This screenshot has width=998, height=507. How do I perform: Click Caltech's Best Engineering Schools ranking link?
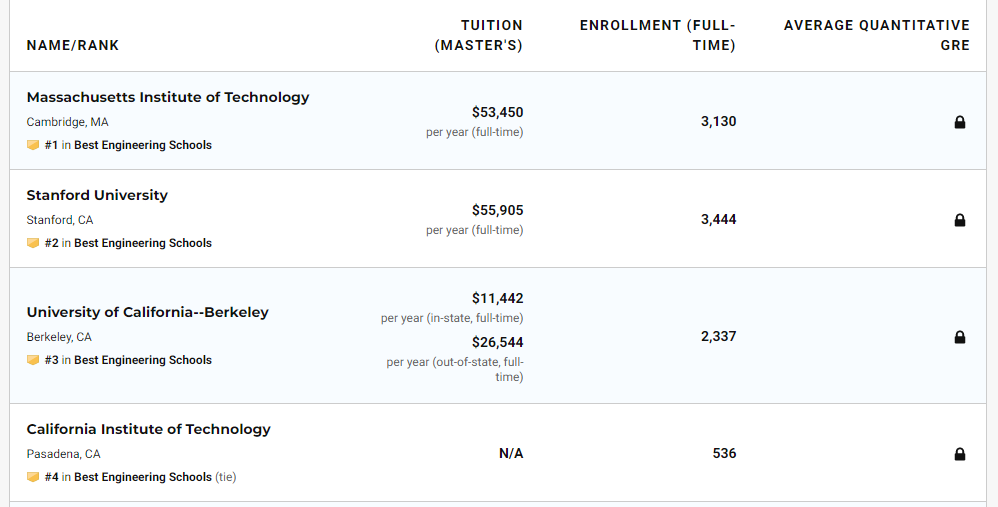[143, 477]
